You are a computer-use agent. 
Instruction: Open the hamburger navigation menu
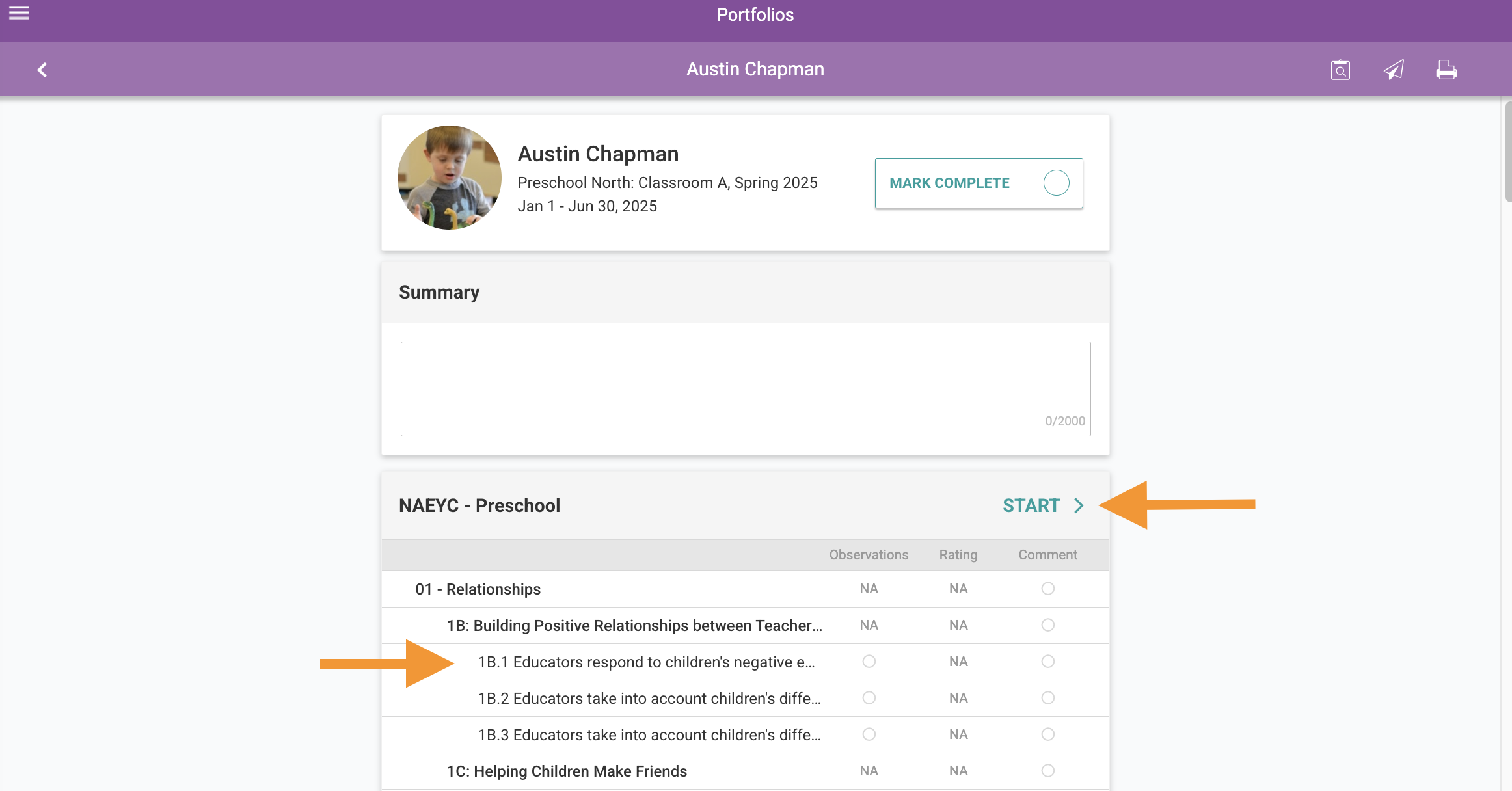[19, 13]
